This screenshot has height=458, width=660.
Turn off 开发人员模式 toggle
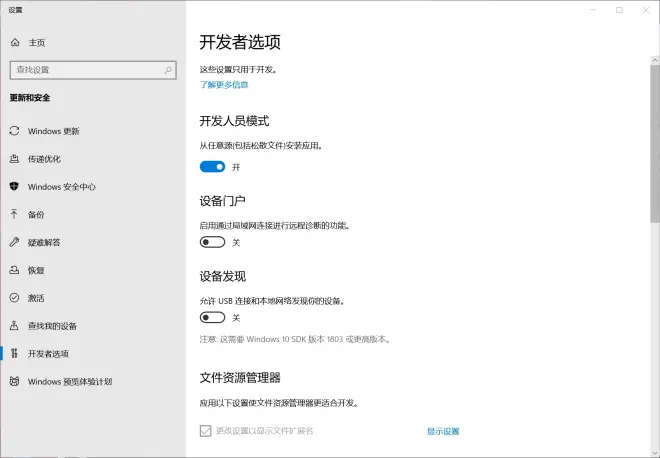click(x=213, y=167)
